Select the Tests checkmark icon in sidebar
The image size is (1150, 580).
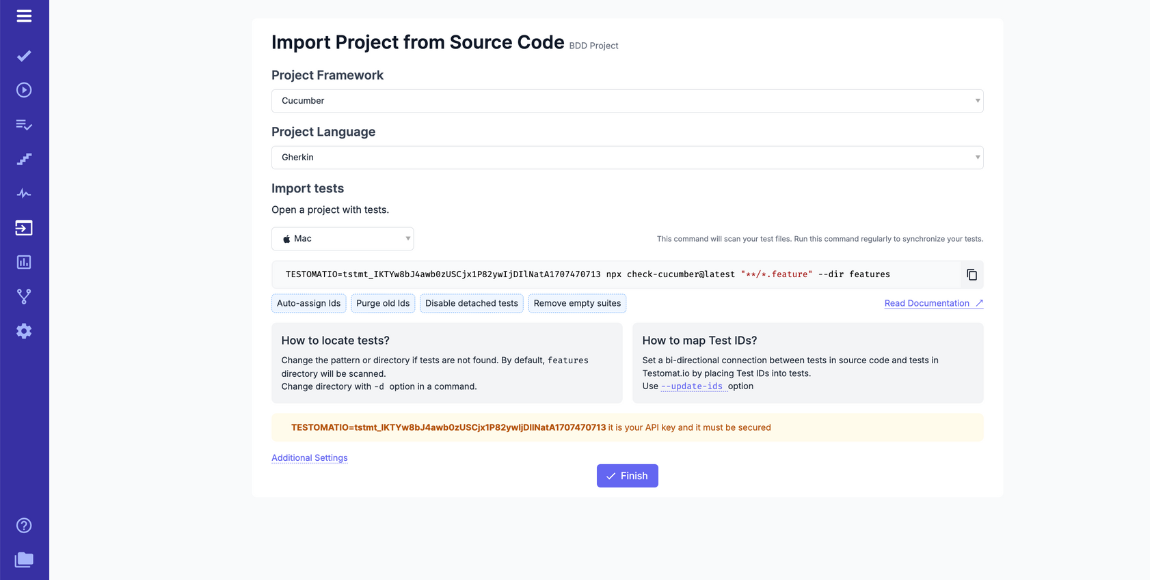(x=24, y=56)
